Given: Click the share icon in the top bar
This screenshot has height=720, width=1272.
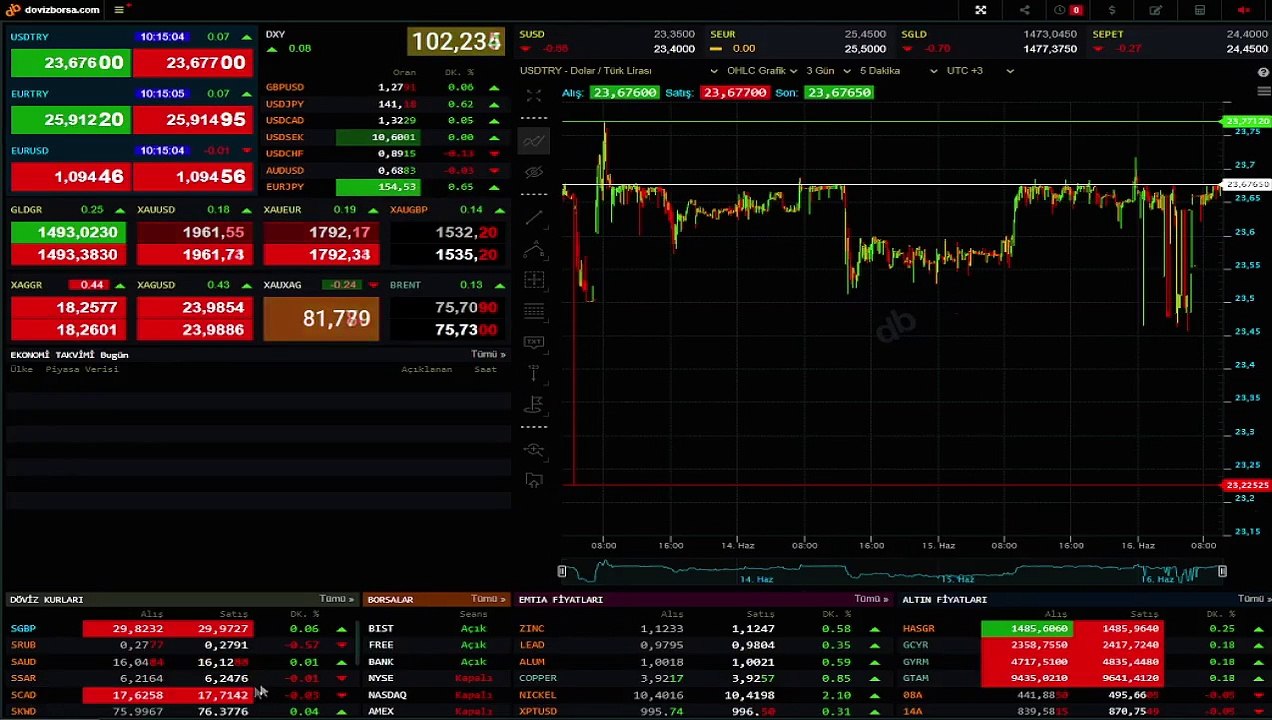Looking at the screenshot, I should point(1024,10).
